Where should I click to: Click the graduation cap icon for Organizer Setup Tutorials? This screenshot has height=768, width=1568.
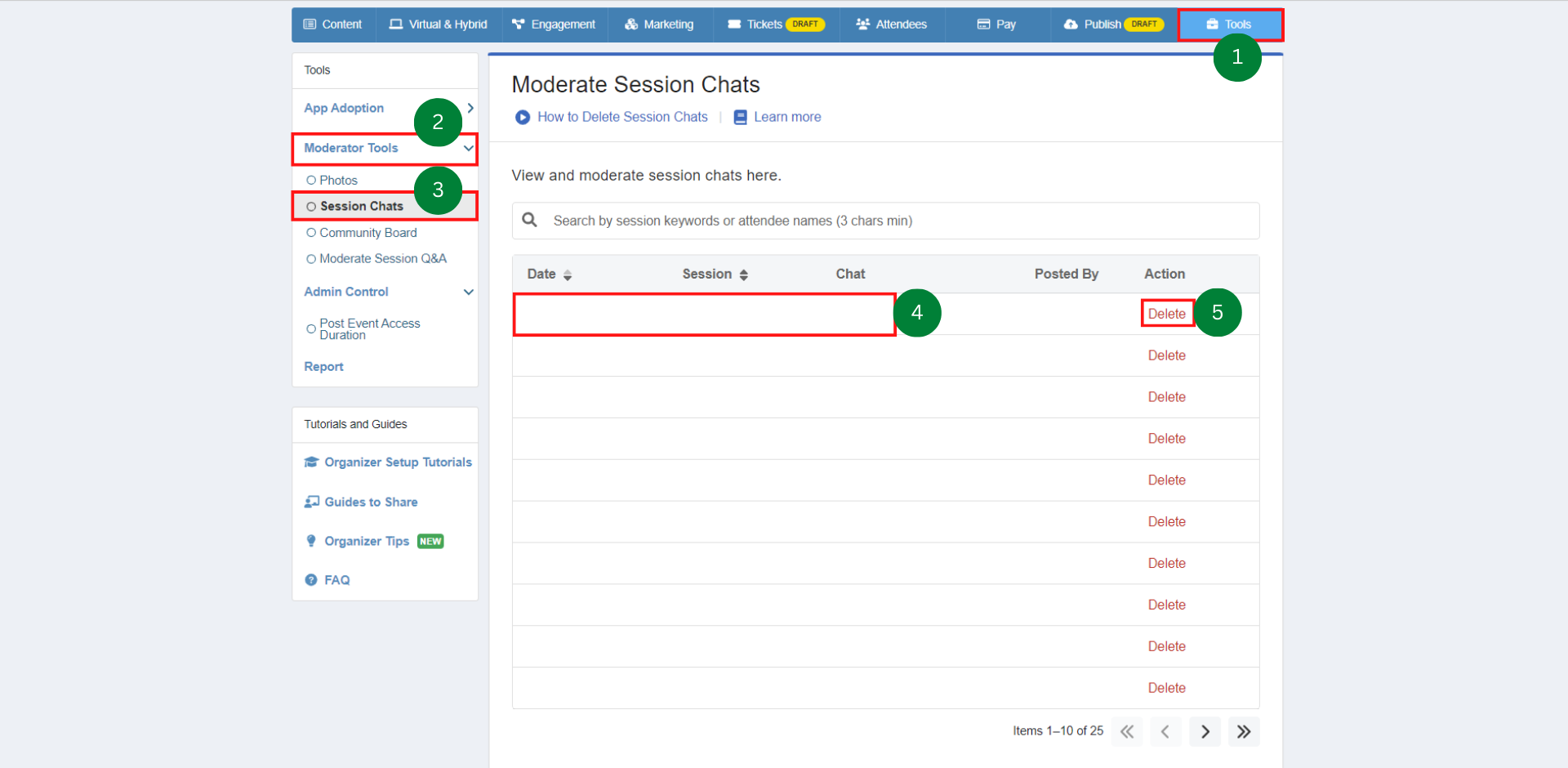tap(311, 462)
